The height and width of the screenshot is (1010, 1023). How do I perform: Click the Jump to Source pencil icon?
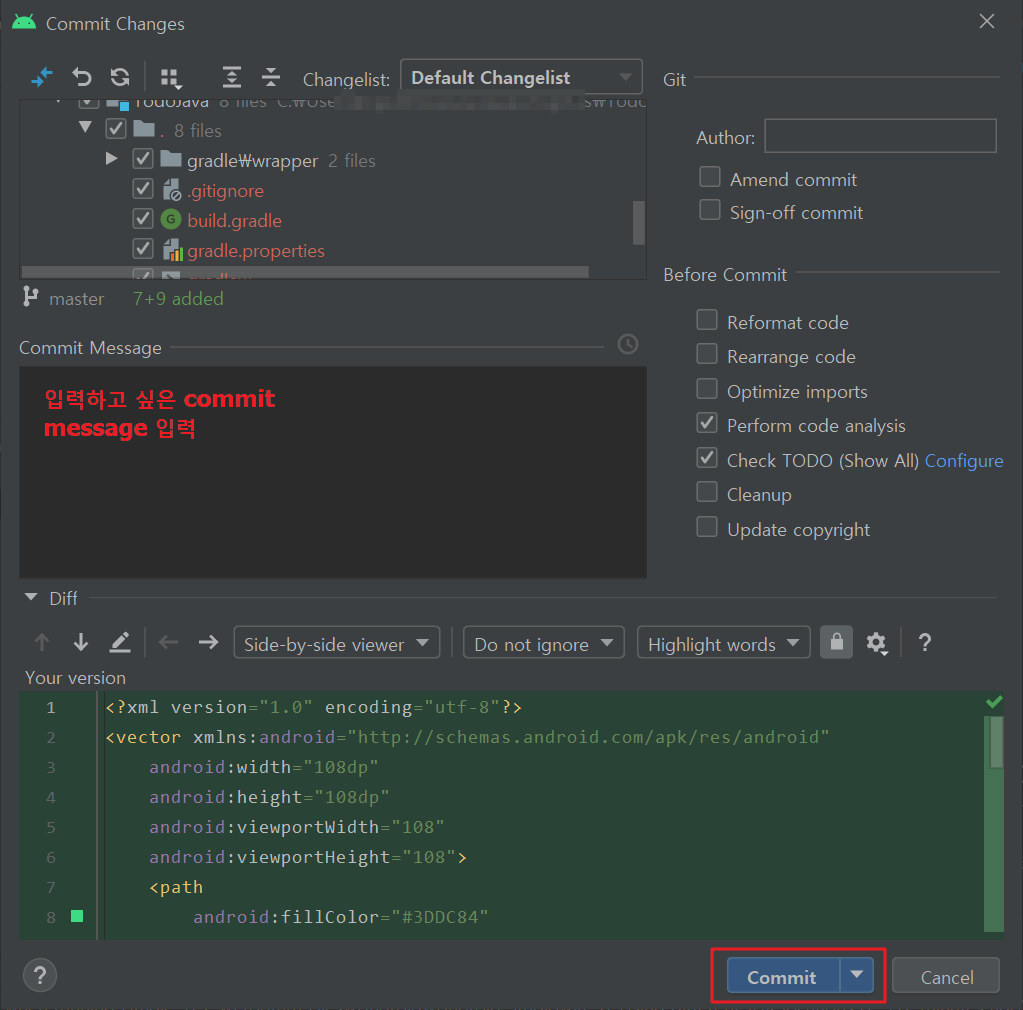120,643
